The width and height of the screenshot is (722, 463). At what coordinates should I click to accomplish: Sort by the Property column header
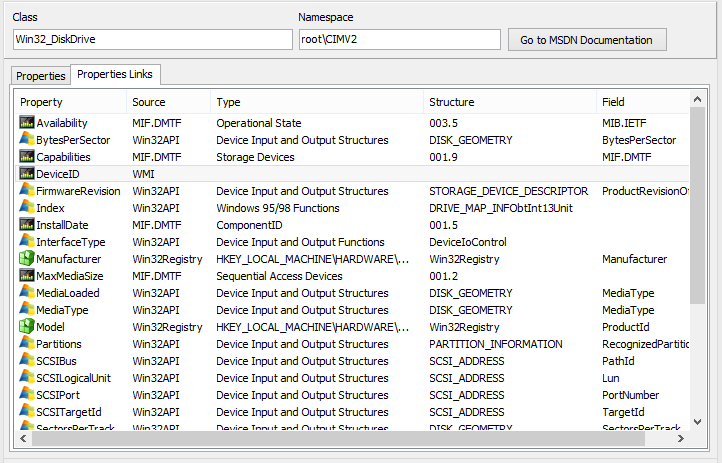point(70,102)
